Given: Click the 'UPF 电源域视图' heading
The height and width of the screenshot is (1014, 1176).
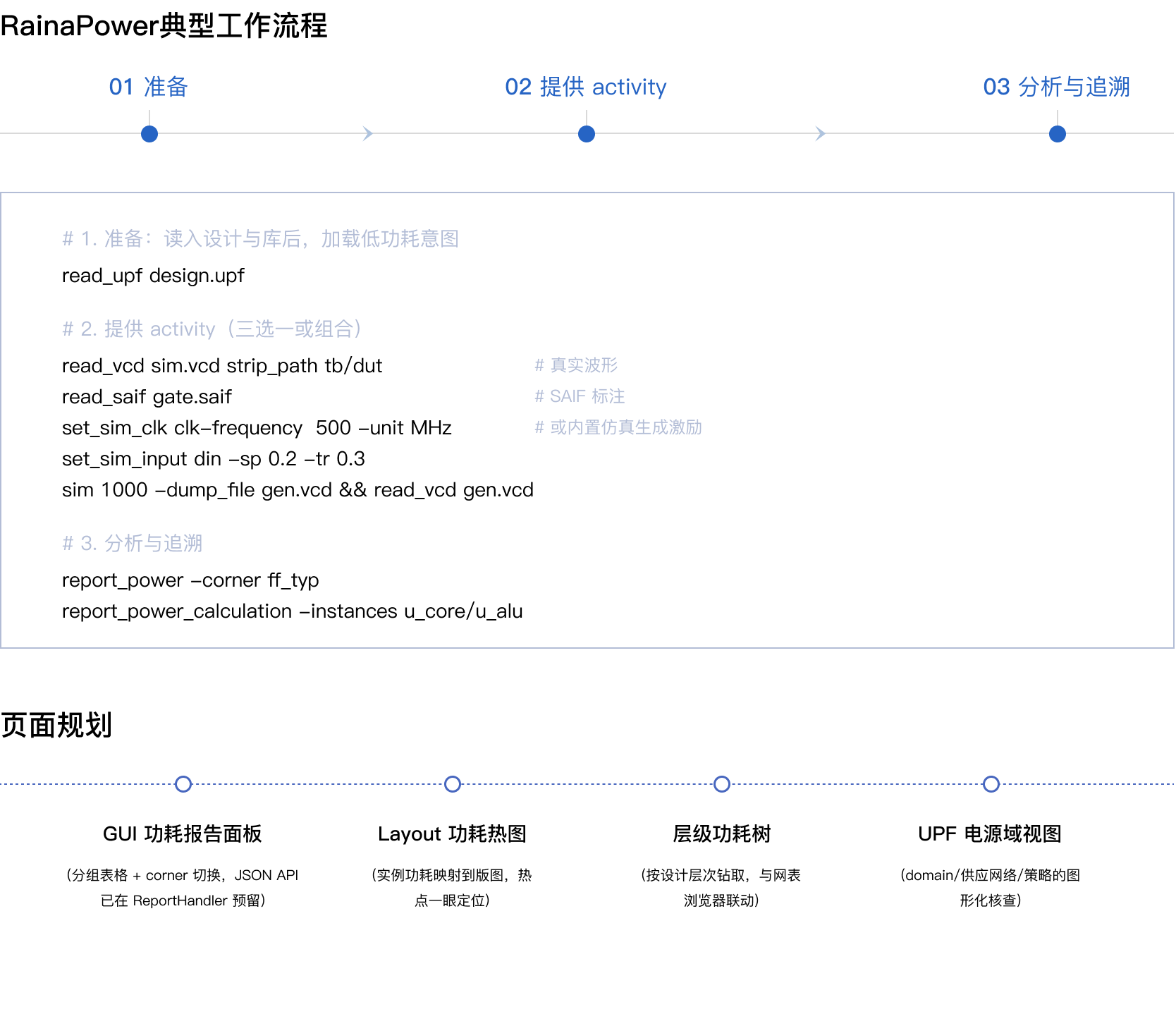Looking at the screenshot, I should point(990,833).
